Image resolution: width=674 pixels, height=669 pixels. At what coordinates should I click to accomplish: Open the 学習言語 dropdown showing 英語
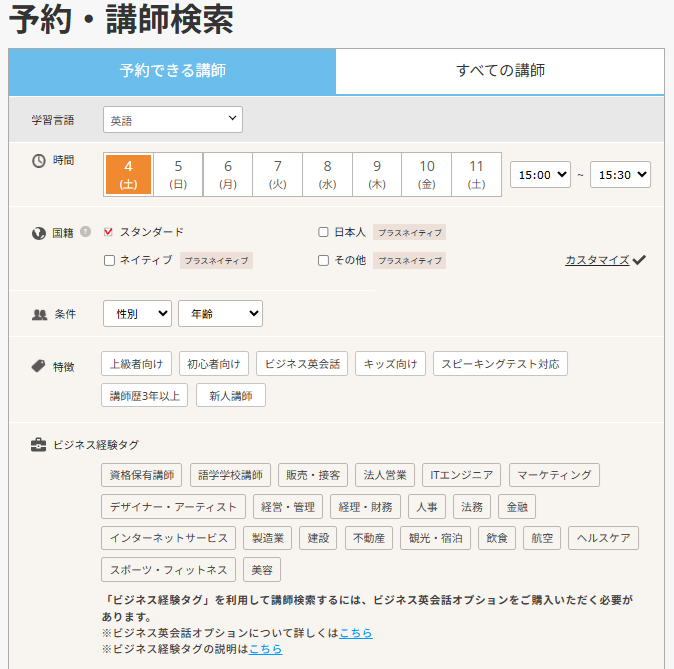[172, 120]
